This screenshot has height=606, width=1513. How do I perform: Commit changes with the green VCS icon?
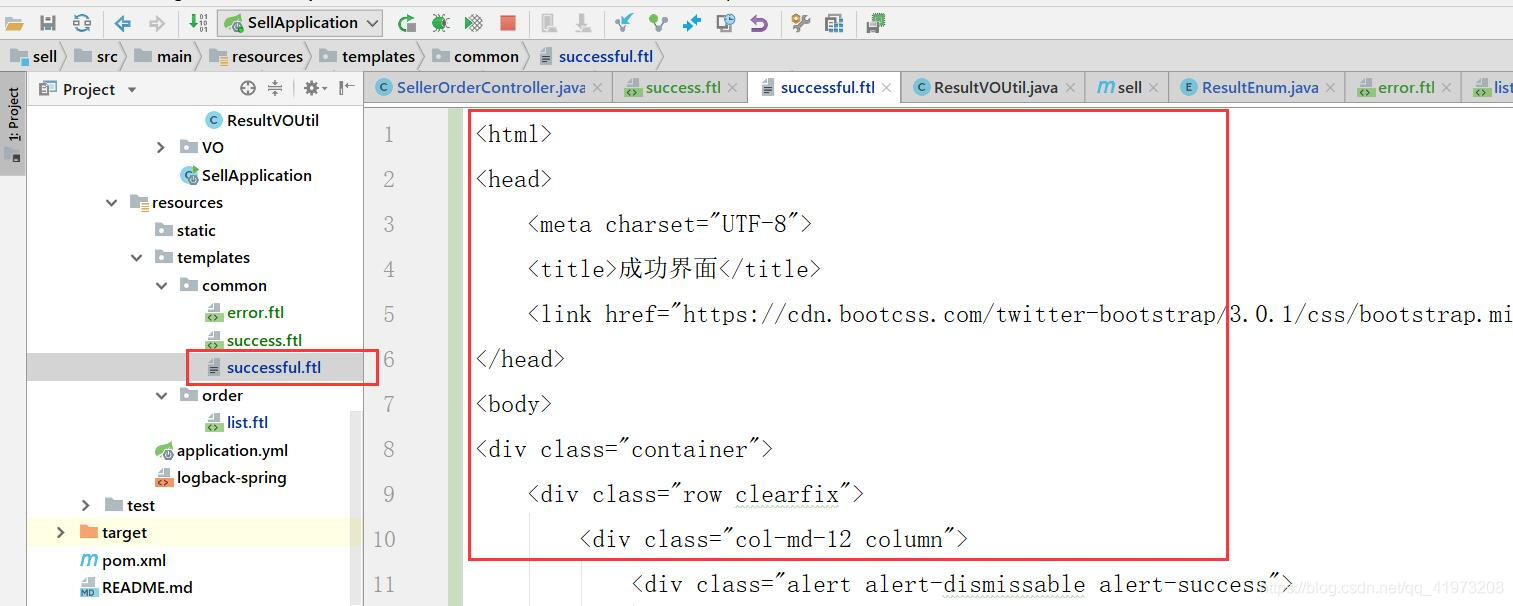coord(658,23)
